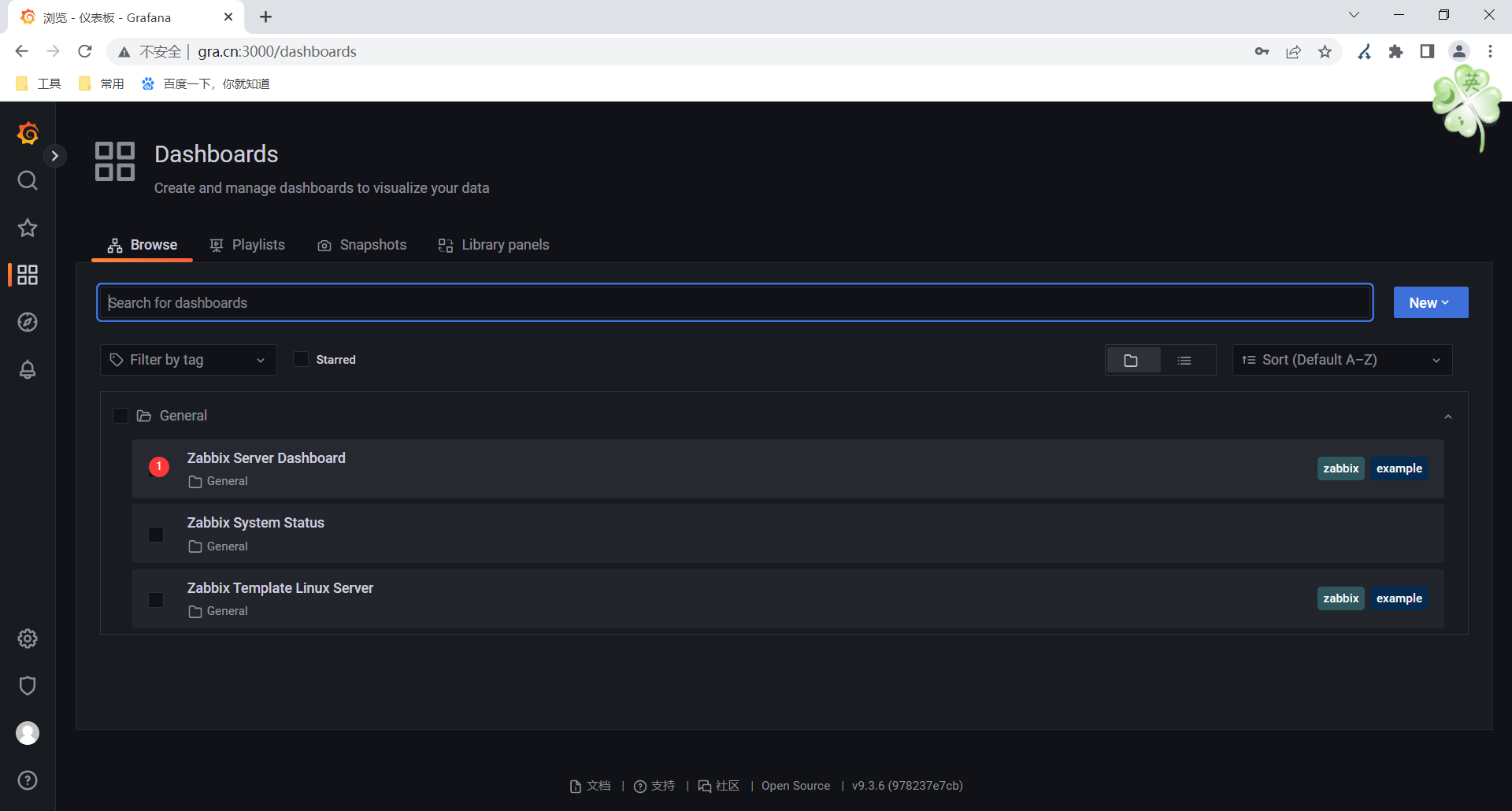The image size is (1512, 811).
Task: Click example tag on Zabbix Server Dashboard
Action: click(1399, 468)
